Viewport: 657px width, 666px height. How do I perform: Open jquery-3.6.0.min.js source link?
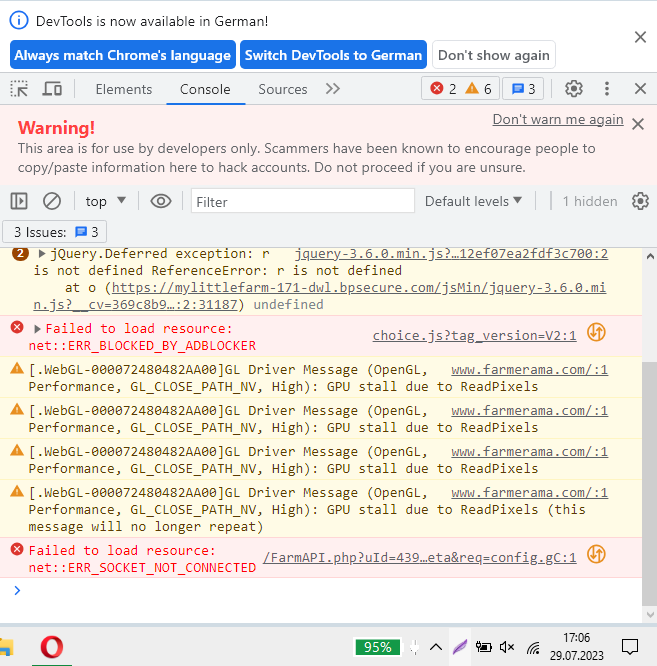point(451,254)
